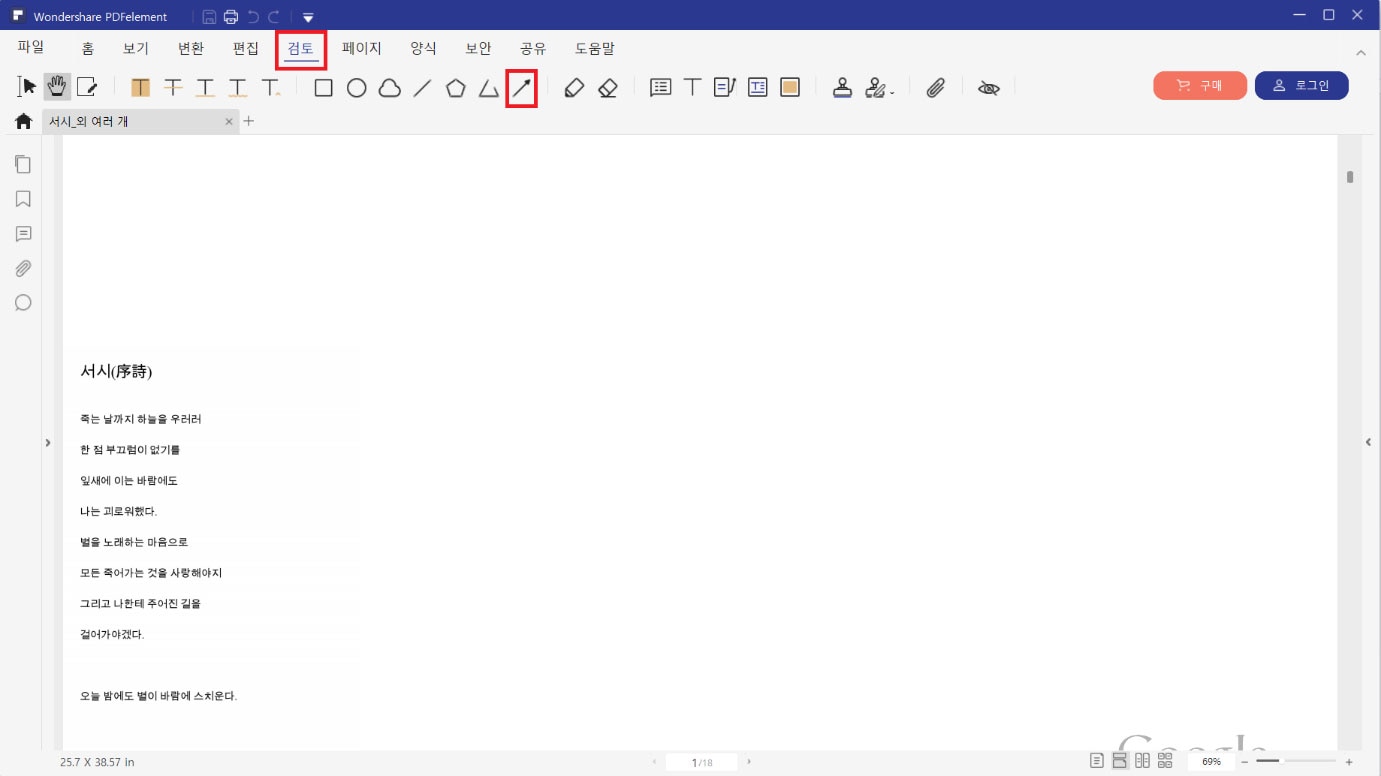Click the 구매 purchase button
The height and width of the screenshot is (776, 1381).
point(1200,86)
